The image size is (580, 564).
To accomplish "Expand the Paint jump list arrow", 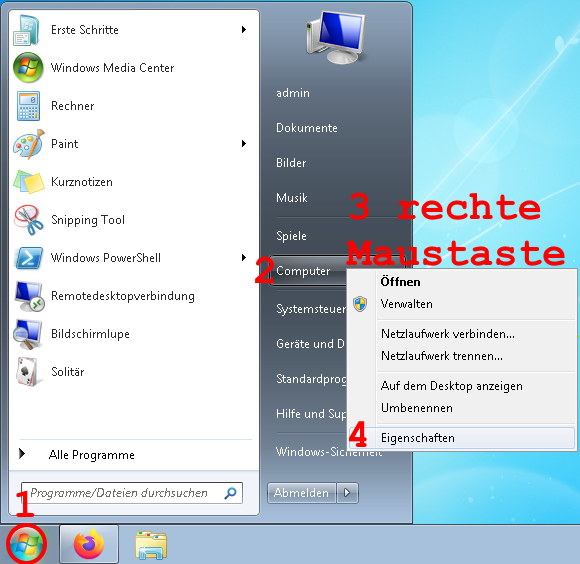I will (244, 143).
